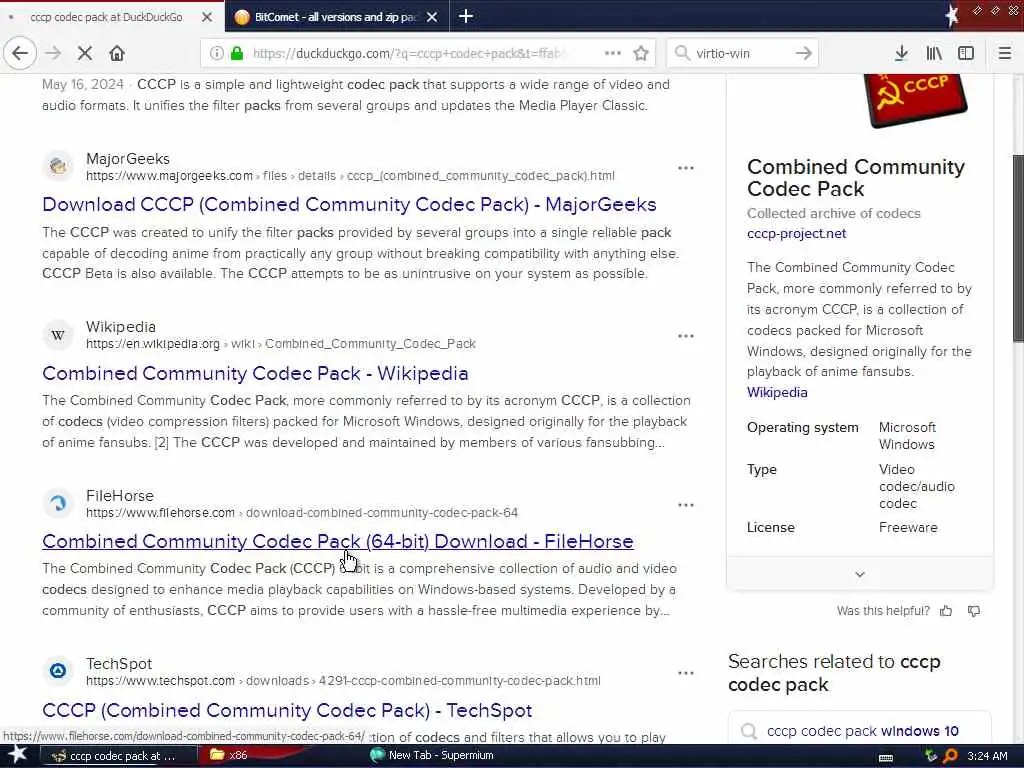This screenshot has height=768, width=1024.
Task: Open the FileHorse 64-bit Download link
Action: 338,541
